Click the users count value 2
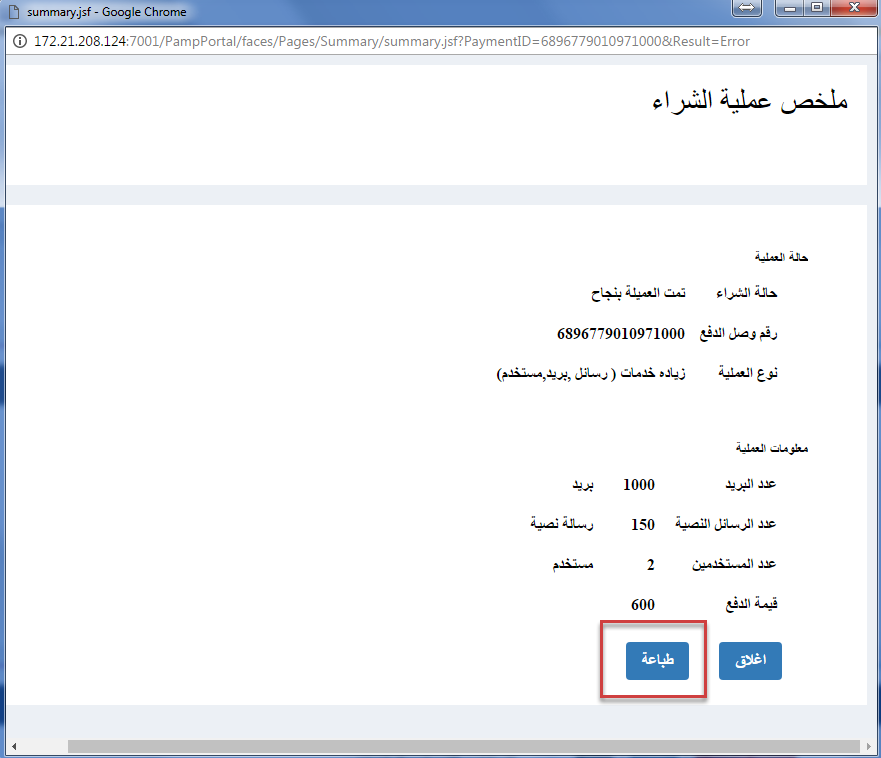This screenshot has width=881, height=758. tap(651, 565)
